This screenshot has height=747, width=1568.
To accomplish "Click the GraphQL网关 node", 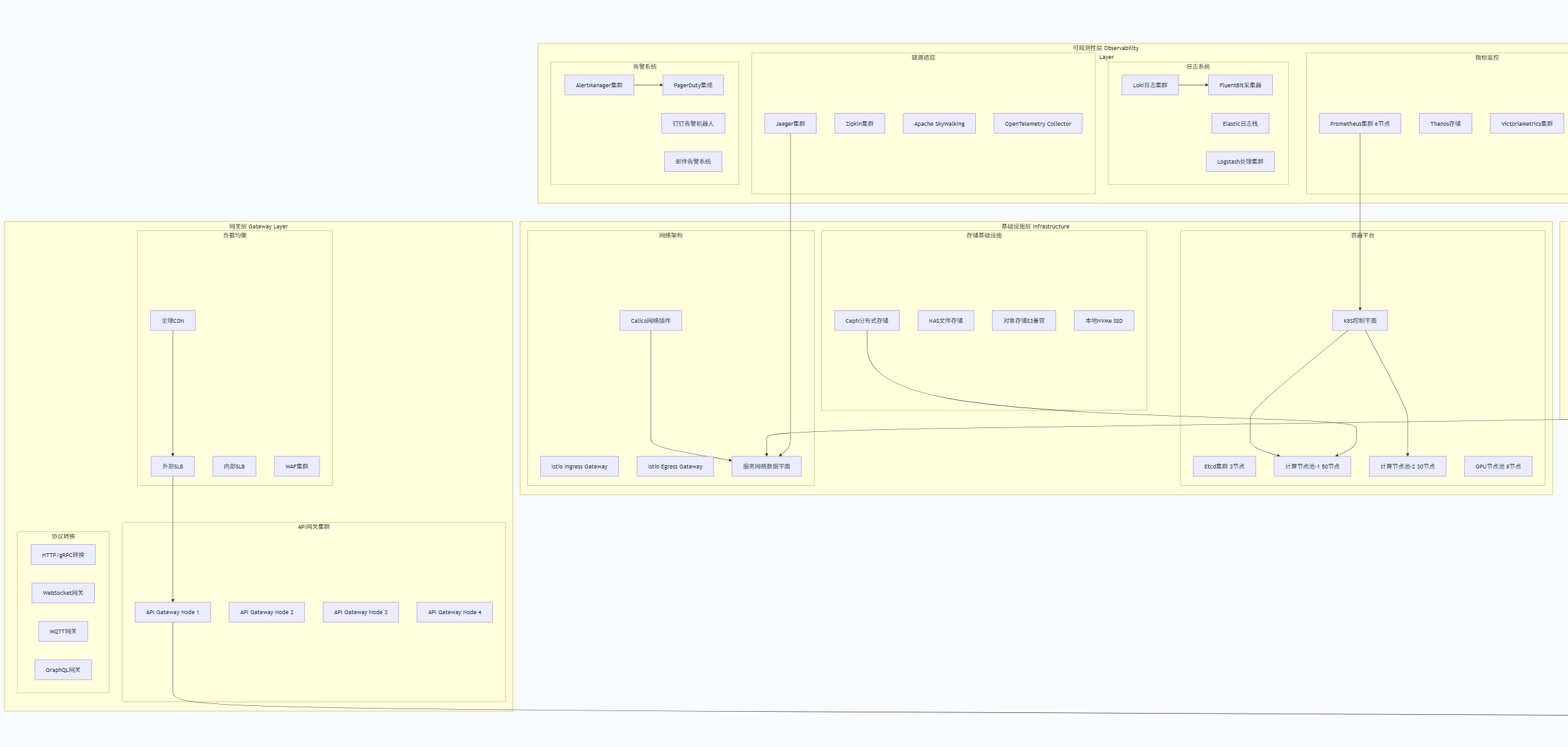I will (x=63, y=670).
